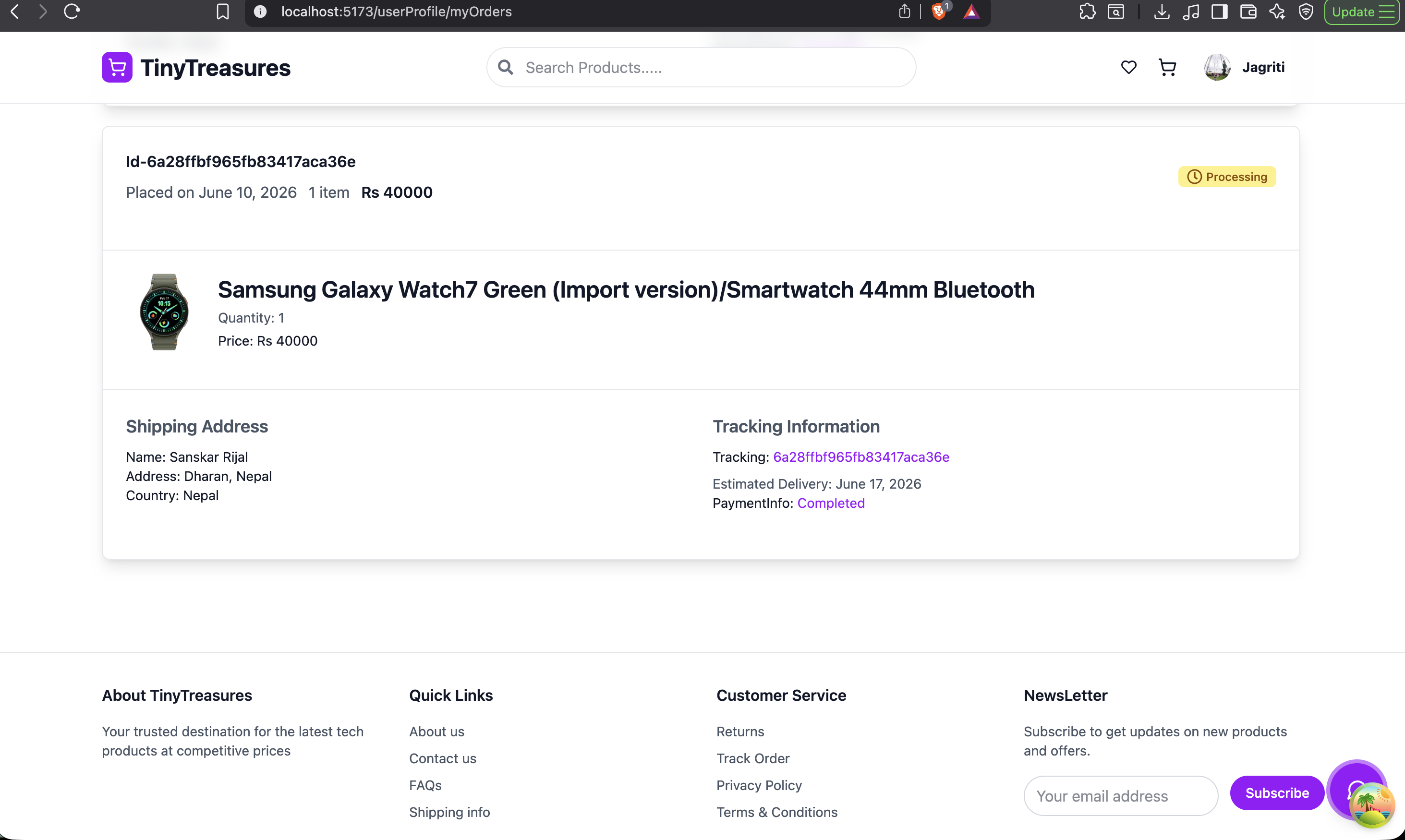Screen dimensions: 1405x840
Task: Open the wishlist heart icon
Action: click(x=1129, y=67)
